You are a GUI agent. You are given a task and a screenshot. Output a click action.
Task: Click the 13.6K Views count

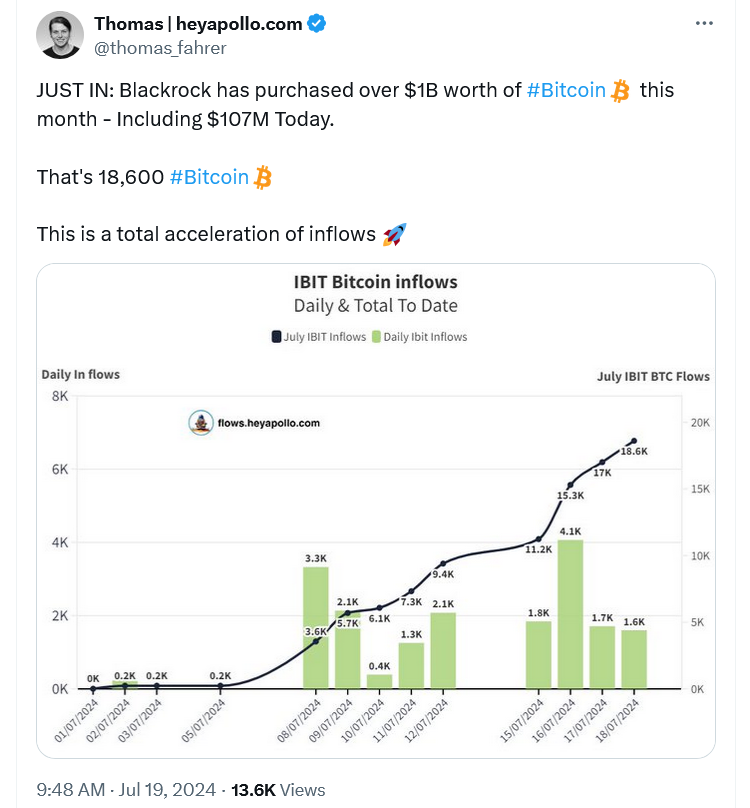(x=278, y=789)
